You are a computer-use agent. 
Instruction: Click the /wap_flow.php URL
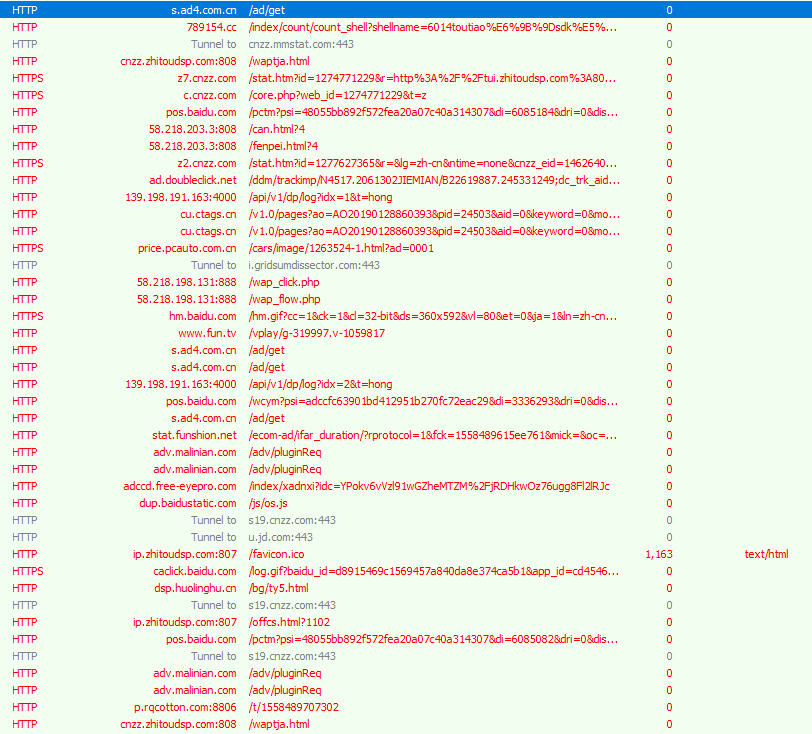coord(284,299)
